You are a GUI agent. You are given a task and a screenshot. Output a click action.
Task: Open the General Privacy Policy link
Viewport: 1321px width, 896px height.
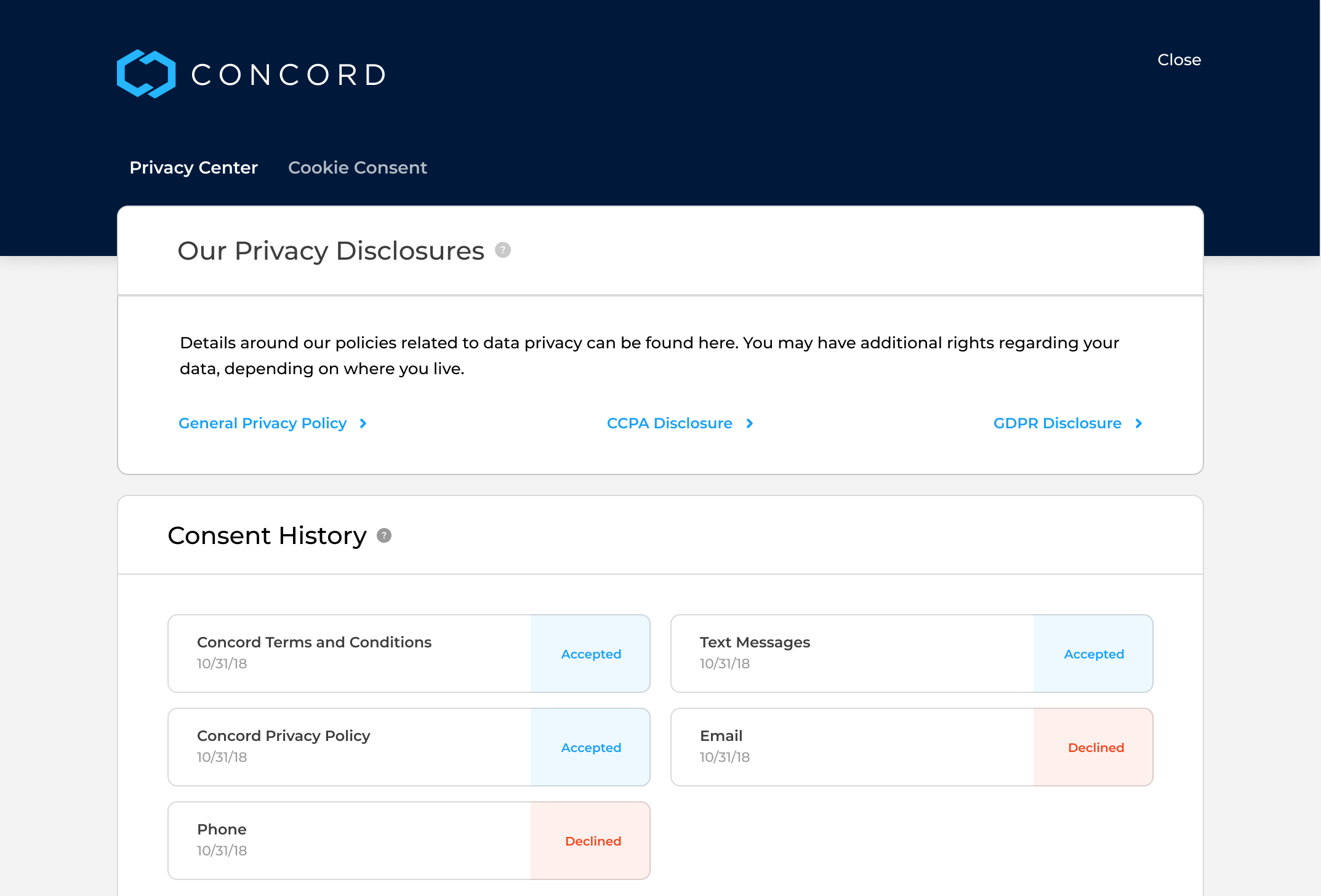(262, 423)
